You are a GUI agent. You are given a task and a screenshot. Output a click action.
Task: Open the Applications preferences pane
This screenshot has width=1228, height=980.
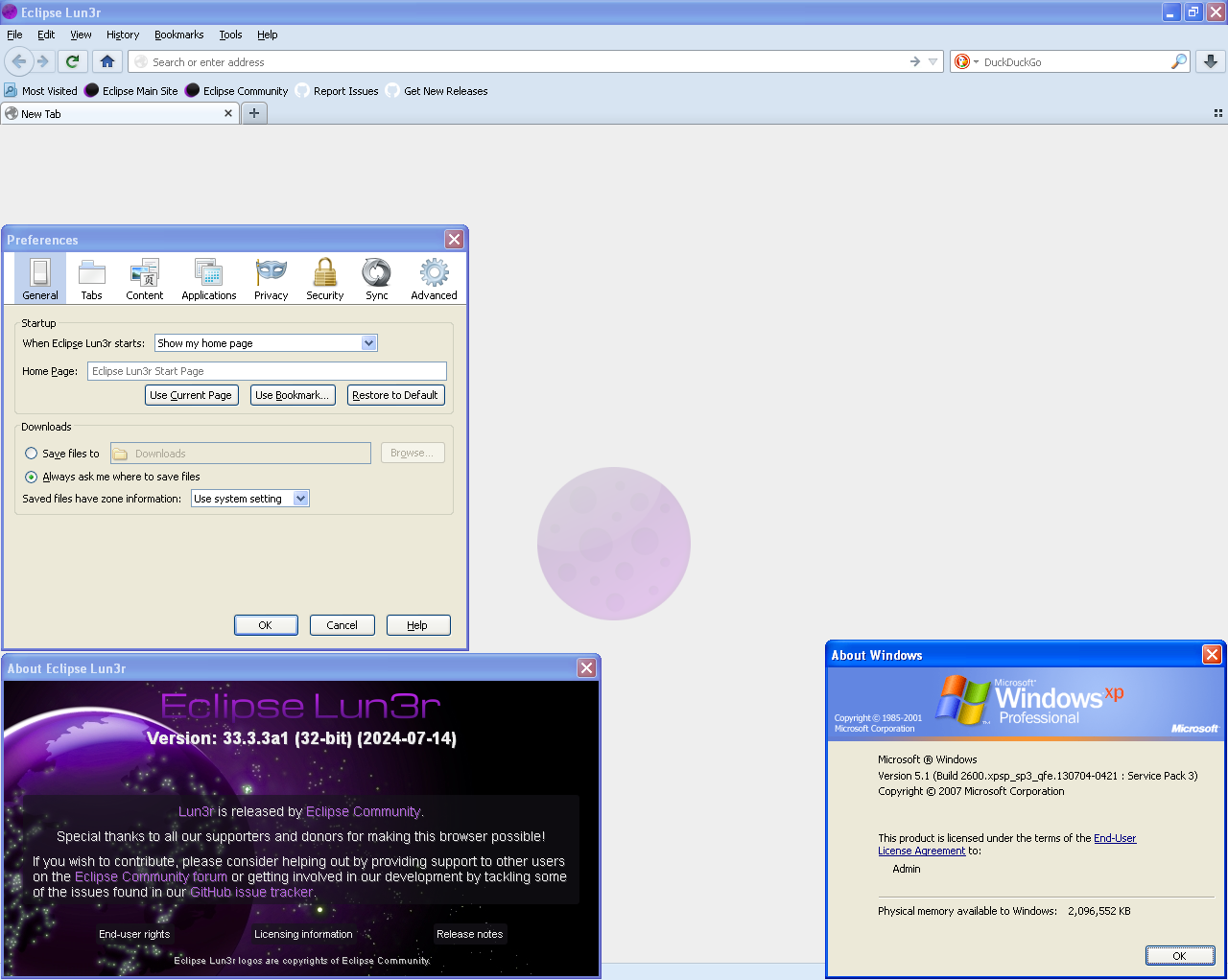pyautogui.click(x=208, y=279)
